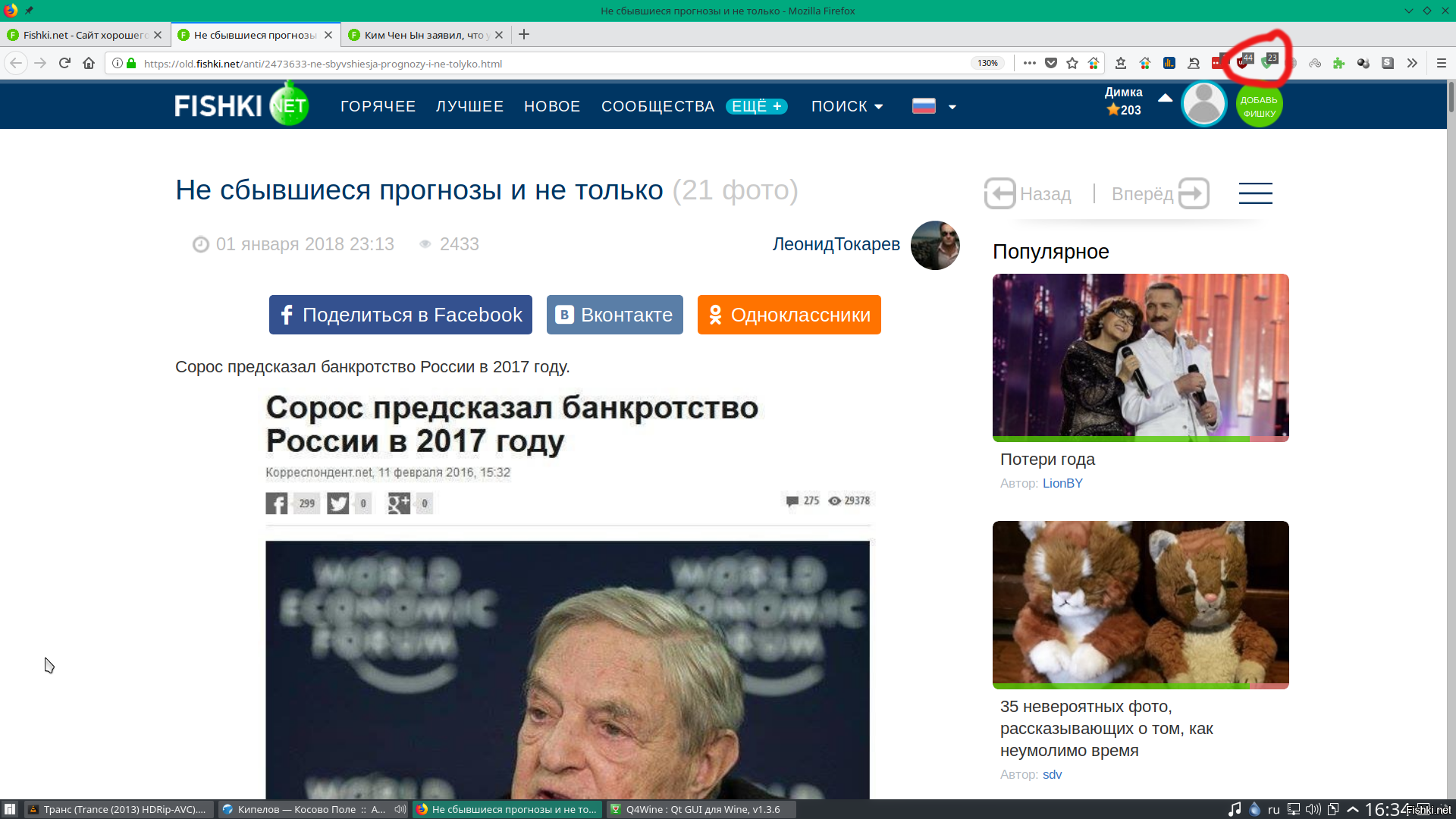Expand the ПОИСК dropdown
The image size is (1456, 819).
[847, 106]
